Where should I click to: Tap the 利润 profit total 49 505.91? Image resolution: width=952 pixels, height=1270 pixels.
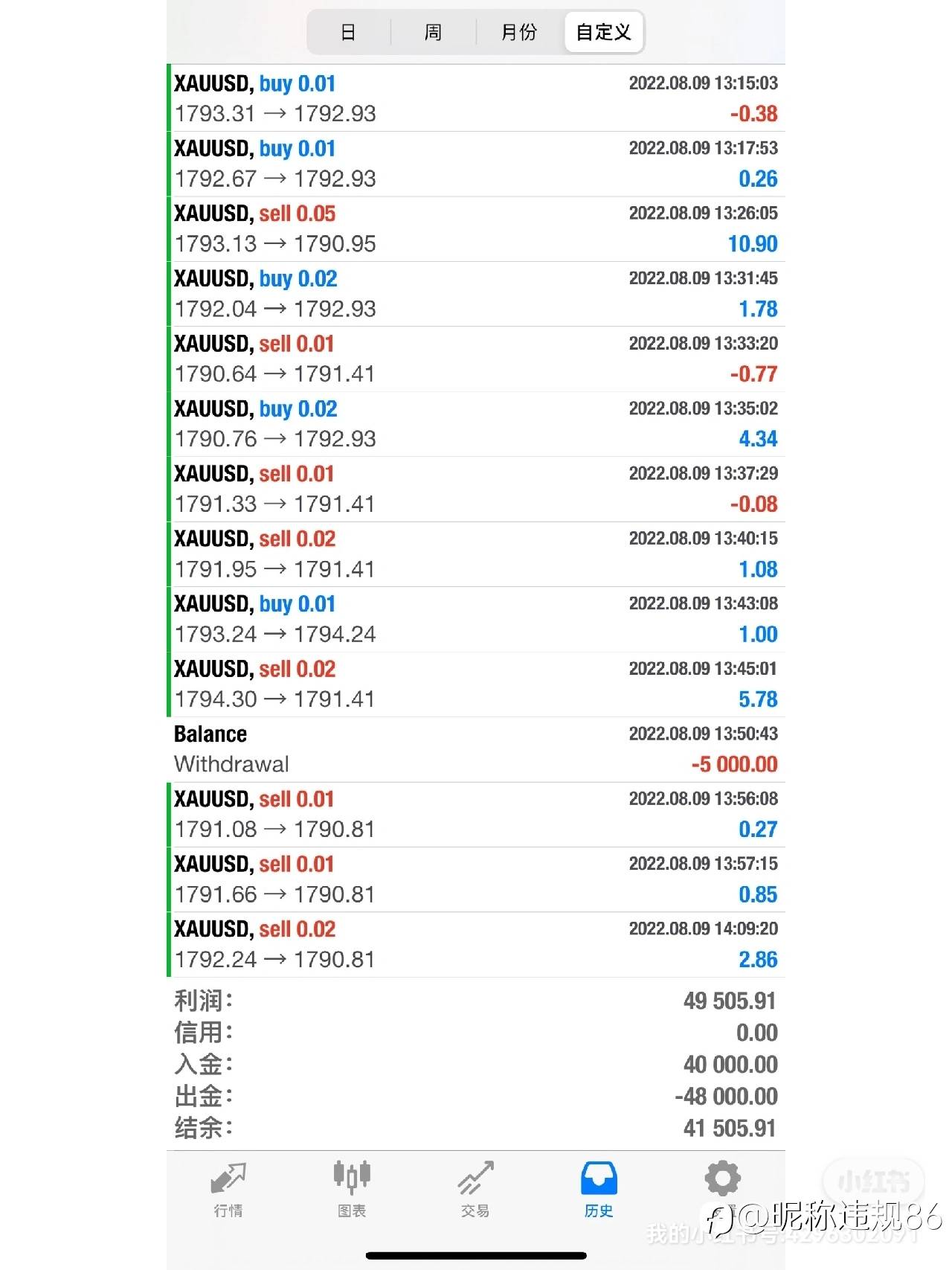click(729, 1001)
